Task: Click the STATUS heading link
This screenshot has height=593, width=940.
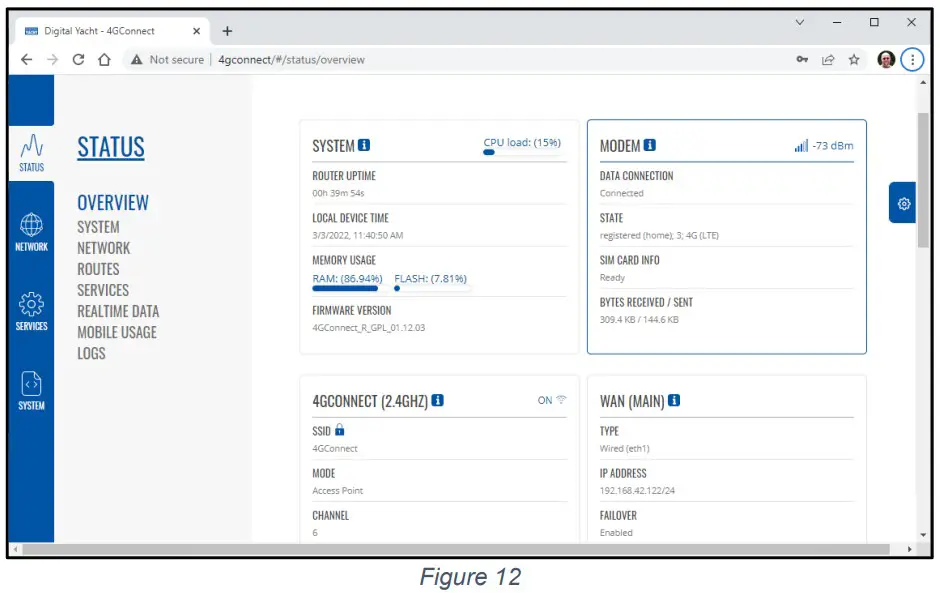Action: tap(111, 147)
